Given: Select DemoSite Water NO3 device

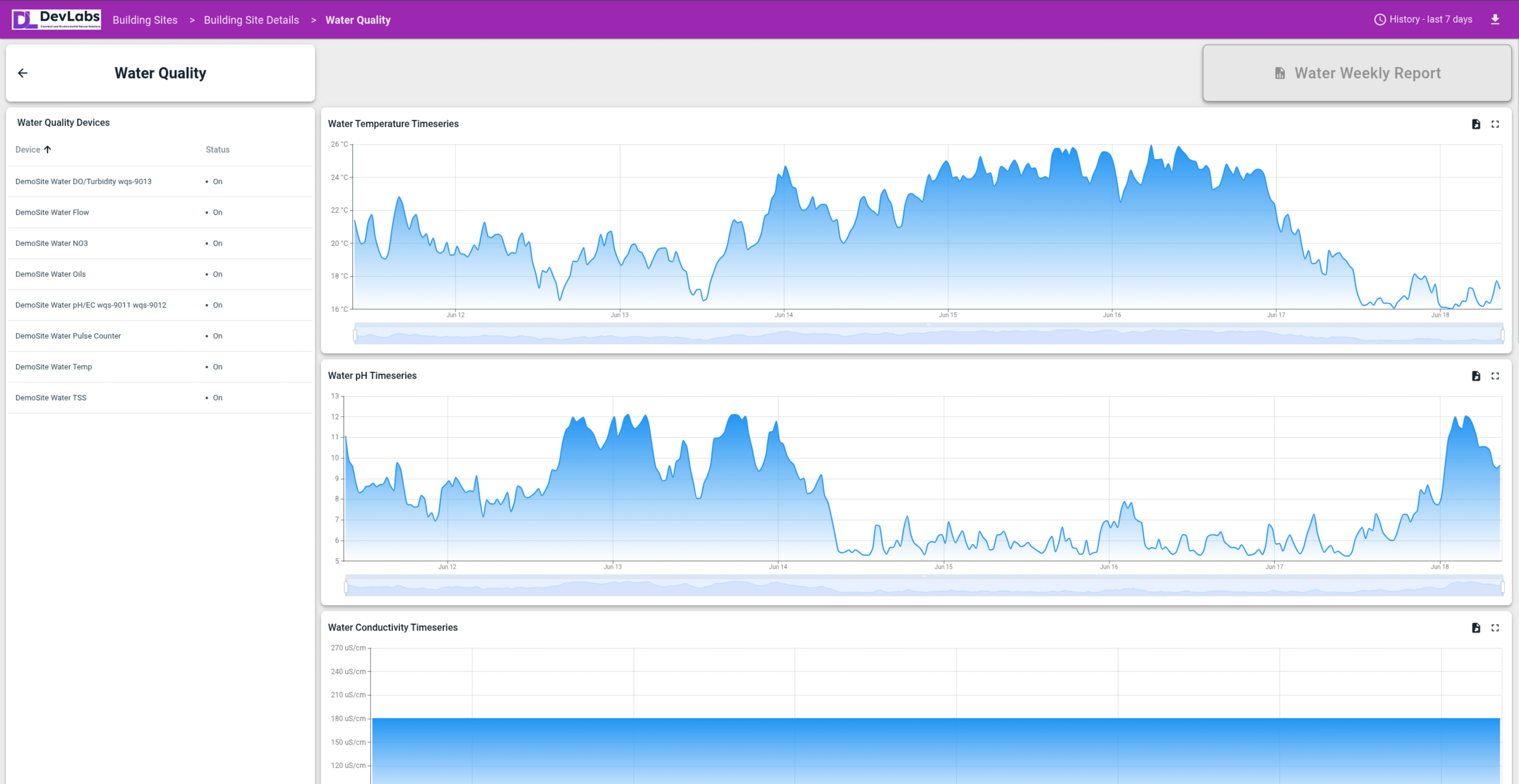Looking at the screenshot, I should pos(160,244).
